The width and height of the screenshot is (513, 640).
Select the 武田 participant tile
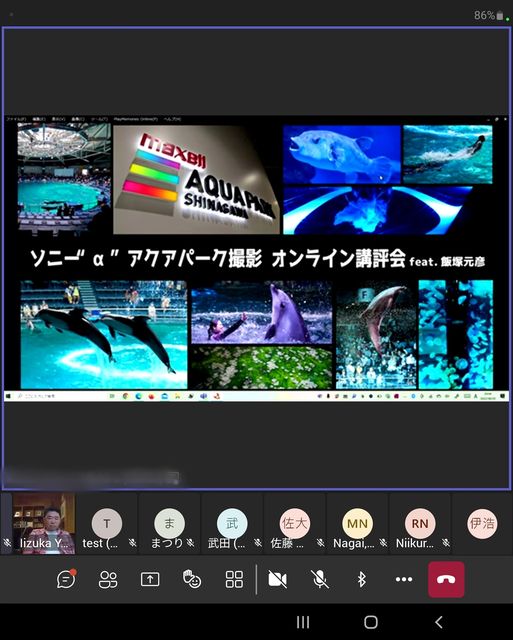click(x=232, y=524)
